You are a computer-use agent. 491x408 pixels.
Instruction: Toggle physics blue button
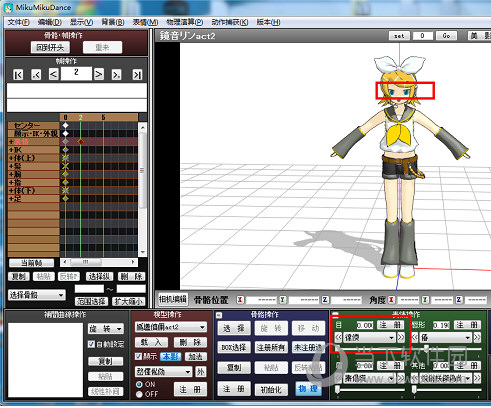pyautogui.click(x=308, y=389)
